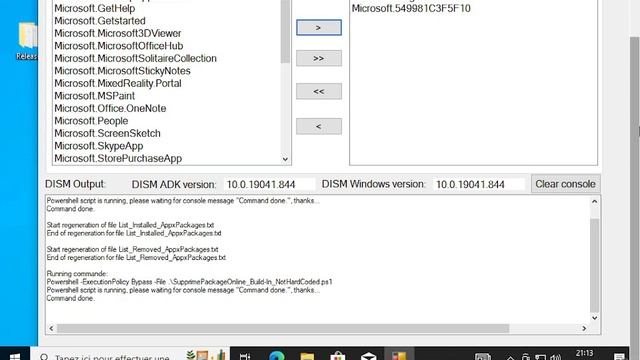Screen dimensions: 640x360
Task: Select Microsoft.StorePurchaseApp in the list
Action: [118, 158]
